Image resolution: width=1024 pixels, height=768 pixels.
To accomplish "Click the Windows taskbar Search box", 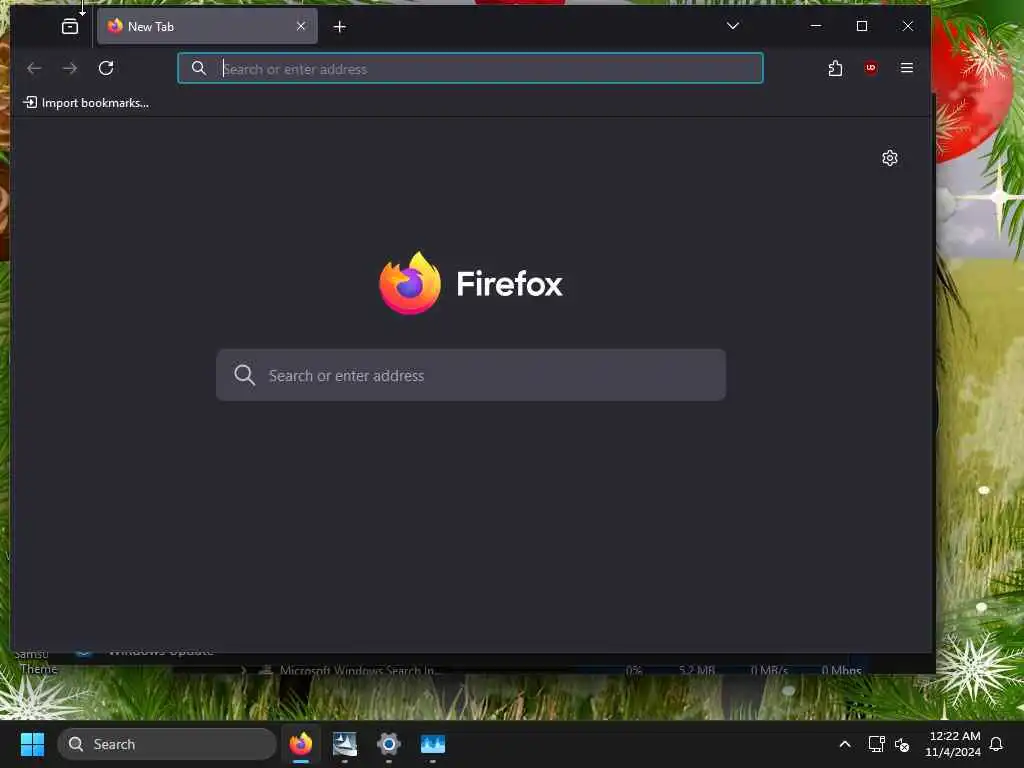I will coord(167,744).
